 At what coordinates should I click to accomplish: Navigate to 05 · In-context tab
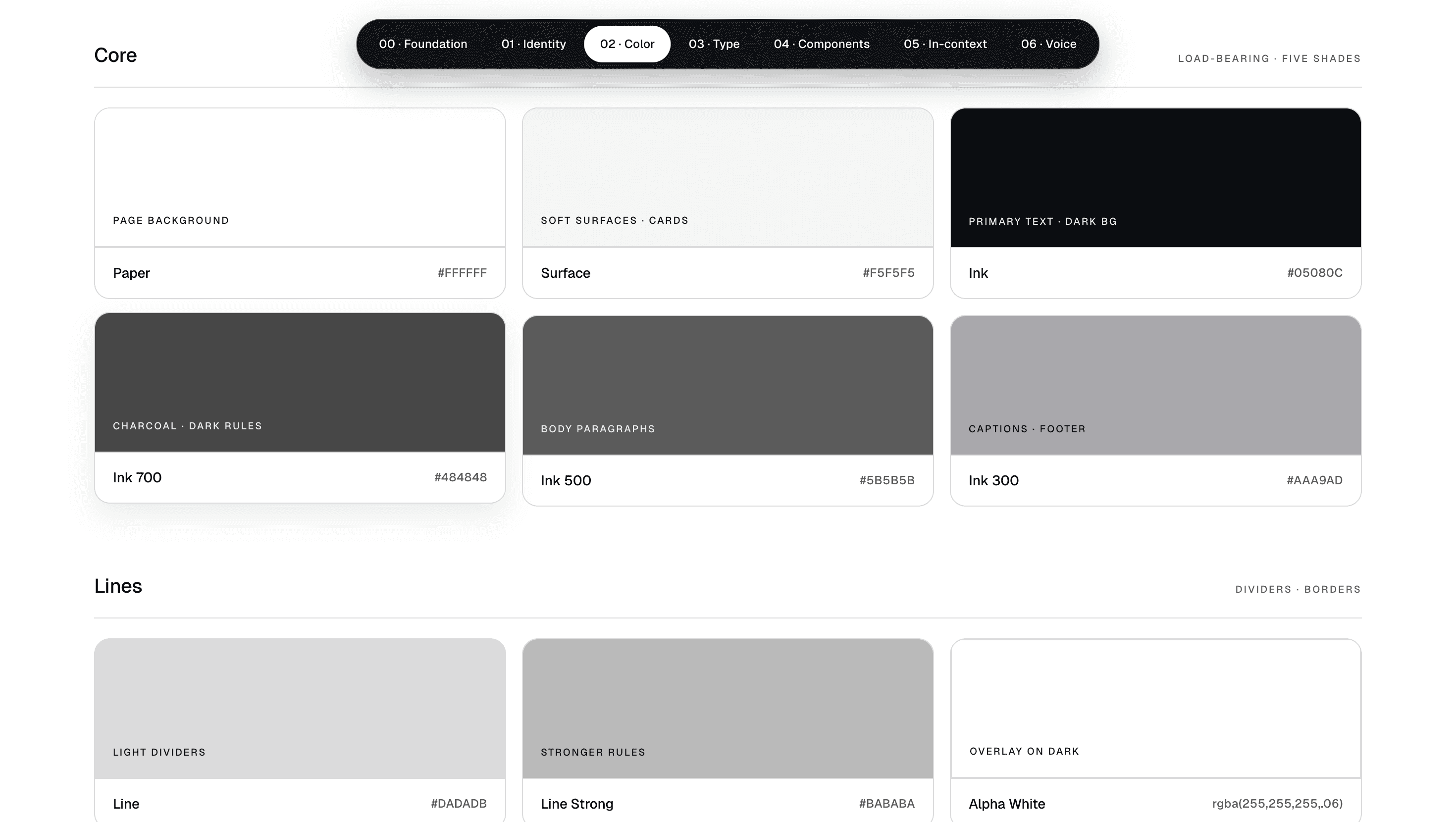click(944, 44)
